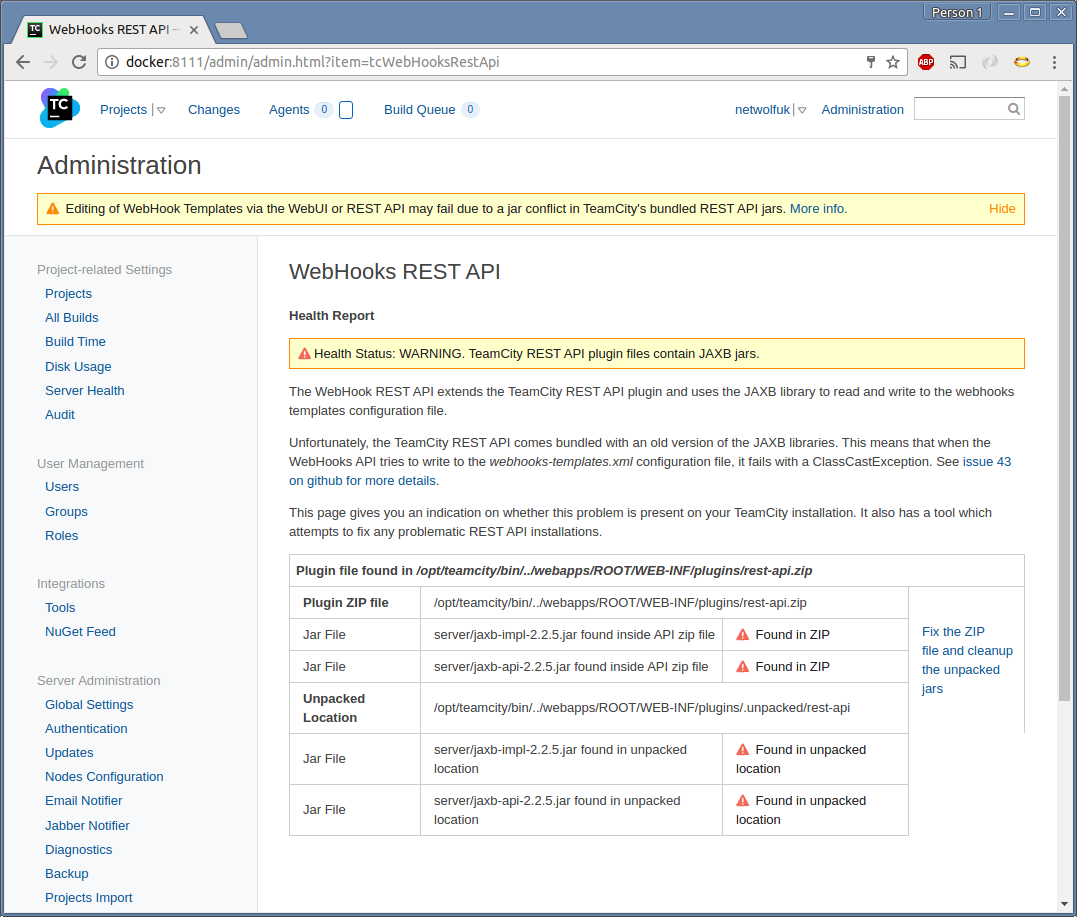The image size is (1077, 917).
Task: Open the Administration link in the header
Action: coord(862,110)
